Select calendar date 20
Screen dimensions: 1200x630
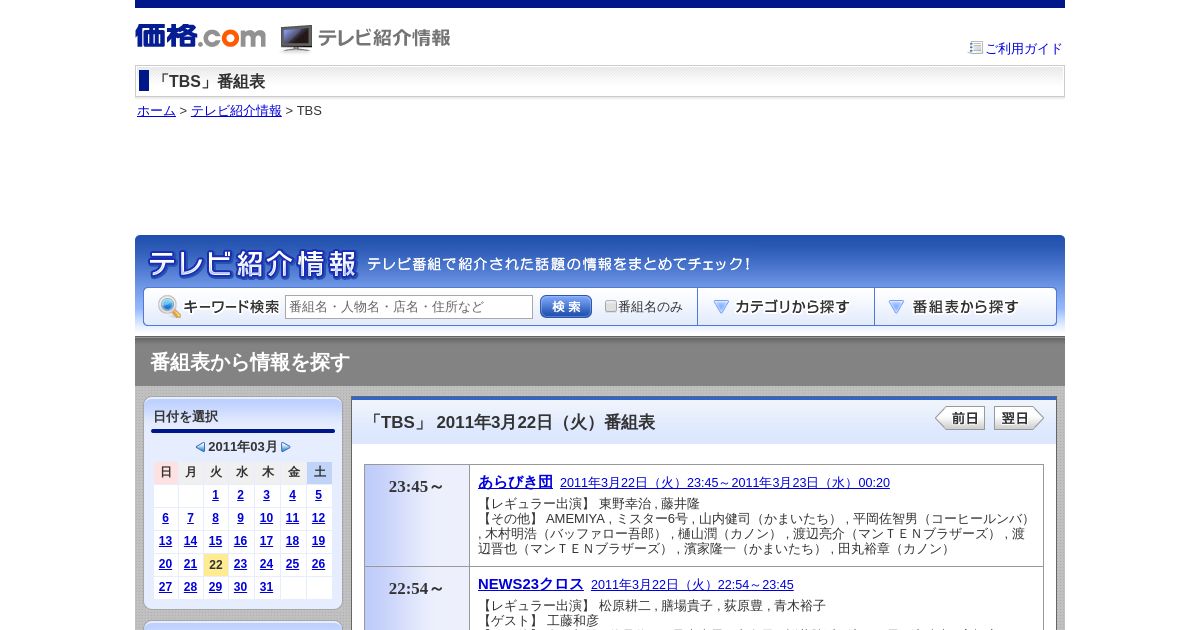(x=165, y=564)
